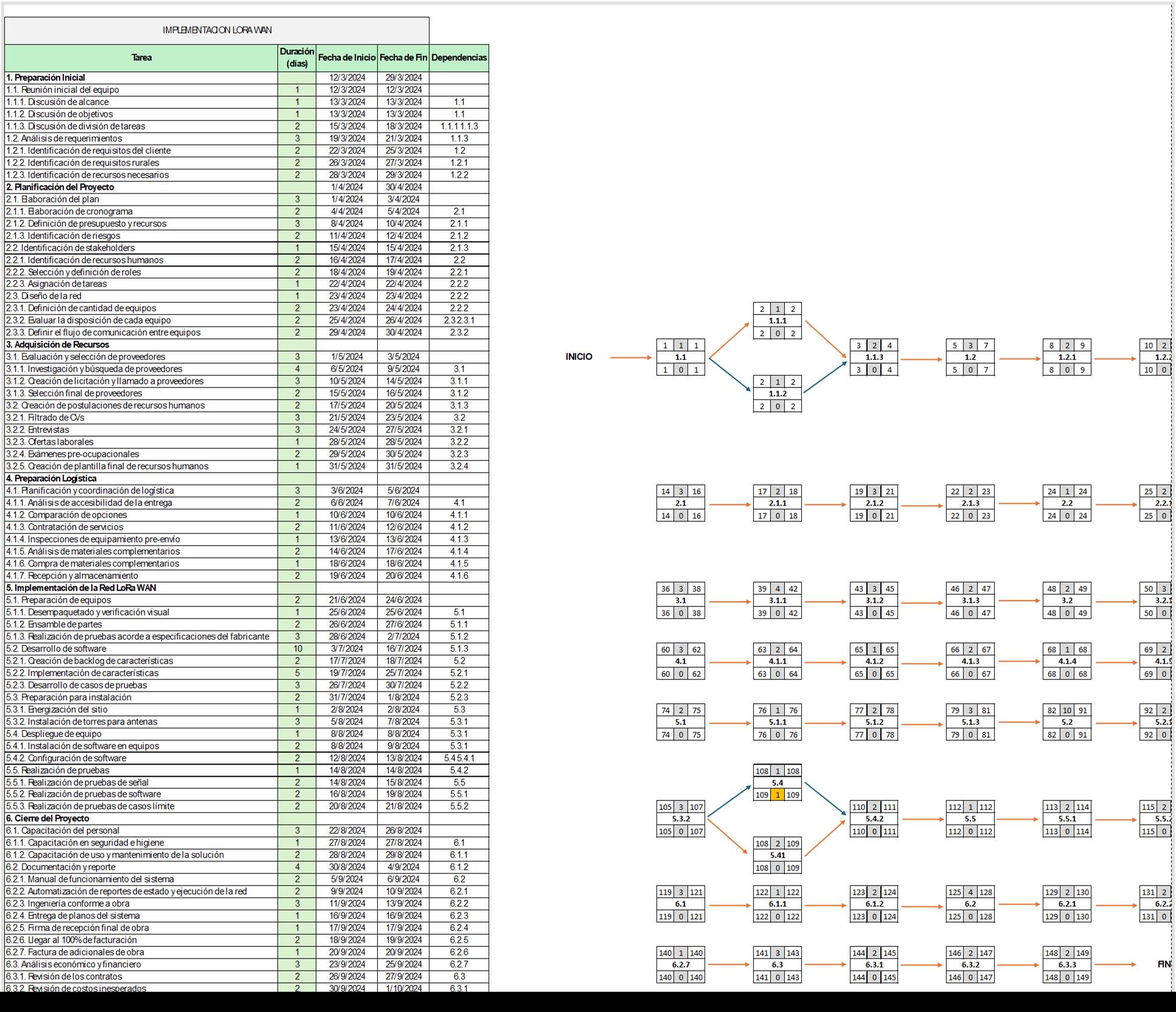Click the IMPLEMENTACION LORA WAN title cell
Viewport: 1176px width, 1012px height.
click(217, 30)
